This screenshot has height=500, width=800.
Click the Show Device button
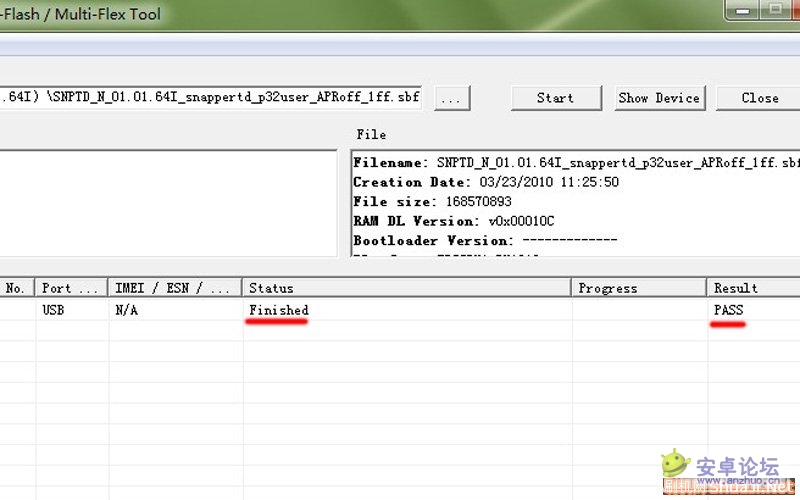[x=660, y=98]
